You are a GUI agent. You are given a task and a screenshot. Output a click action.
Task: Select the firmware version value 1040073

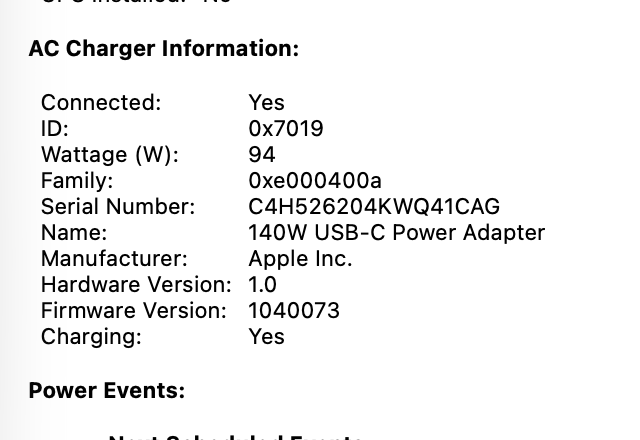(293, 311)
